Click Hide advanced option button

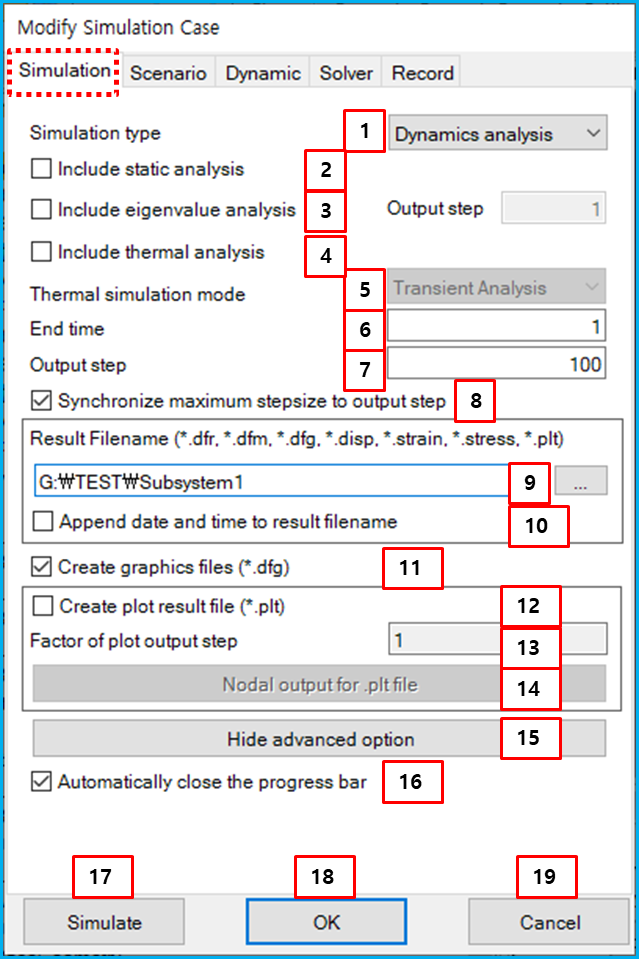[x=320, y=739]
